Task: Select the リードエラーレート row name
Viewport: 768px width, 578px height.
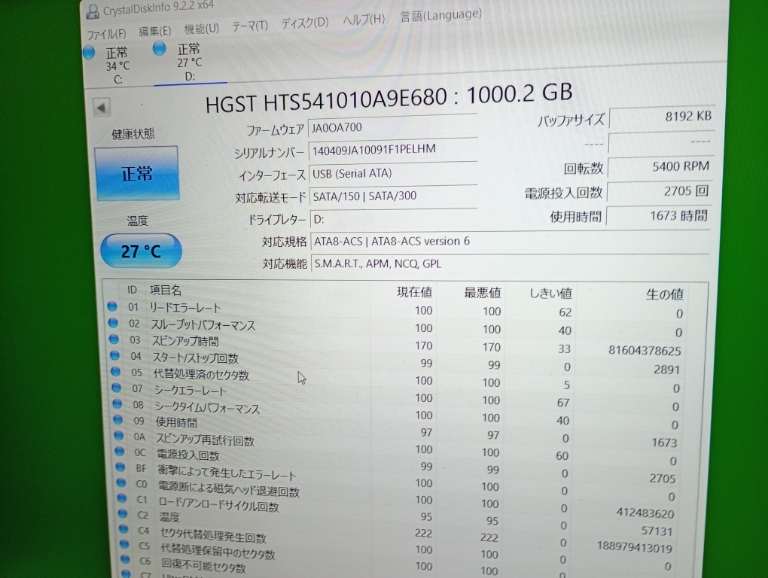Action: pyautogui.click(x=185, y=308)
